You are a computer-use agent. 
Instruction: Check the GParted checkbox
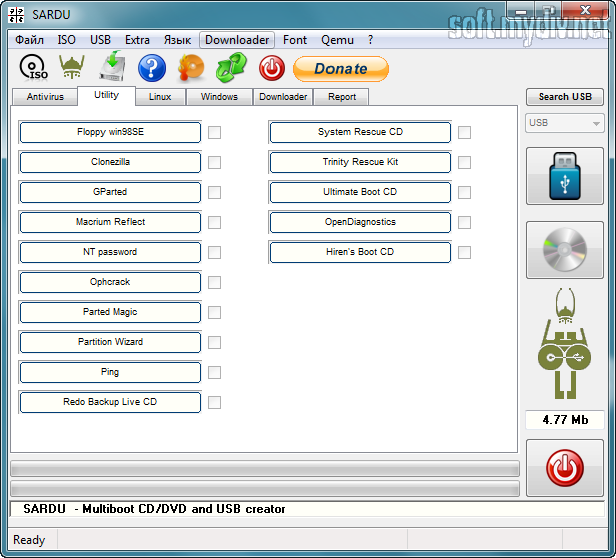click(214, 192)
